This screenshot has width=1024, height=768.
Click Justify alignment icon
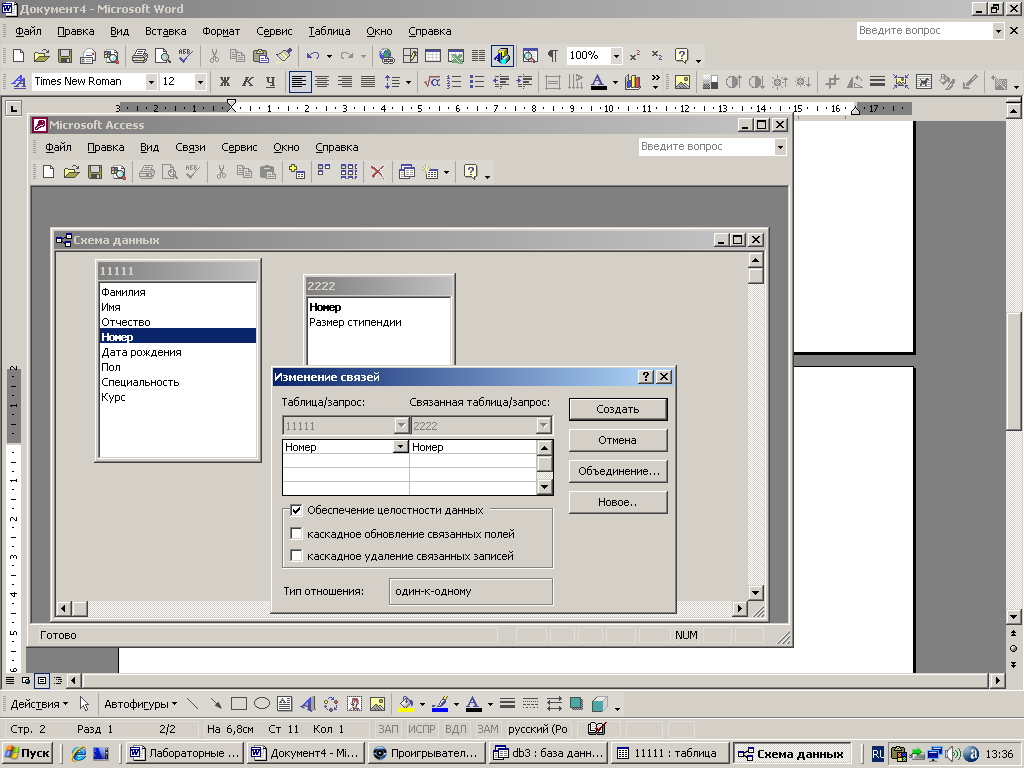coord(368,82)
